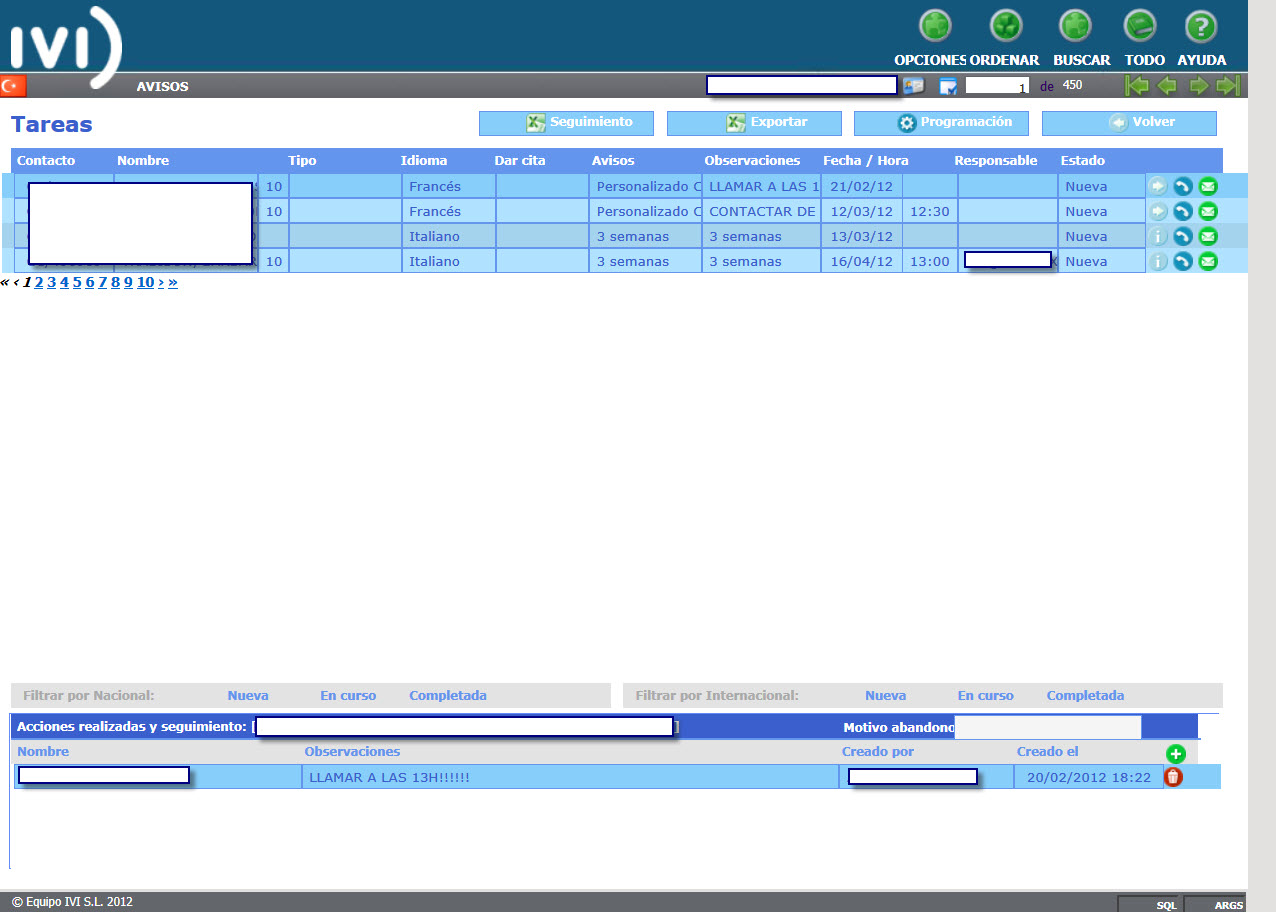Filter Nacional tasks by Completada
This screenshot has height=912, width=1276.
[x=448, y=695]
